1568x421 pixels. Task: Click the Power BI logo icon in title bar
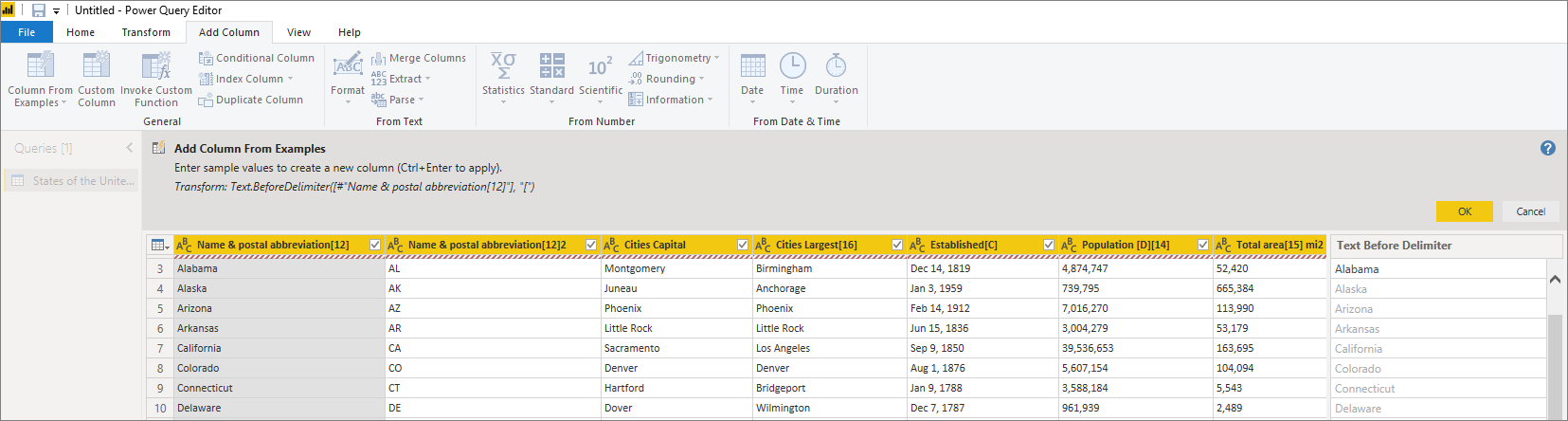(9, 10)
